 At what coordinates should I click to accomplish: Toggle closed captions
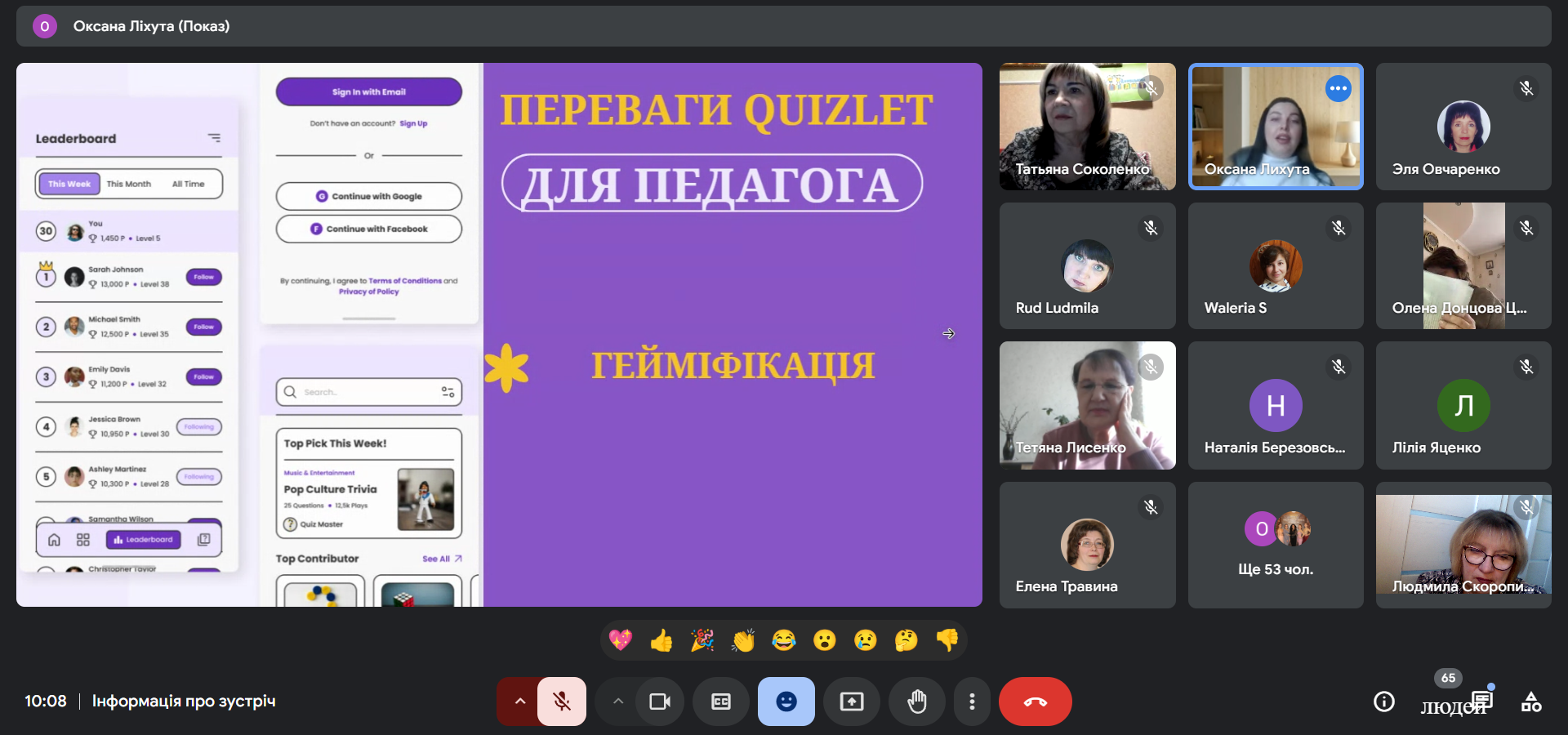pos(721,702)
